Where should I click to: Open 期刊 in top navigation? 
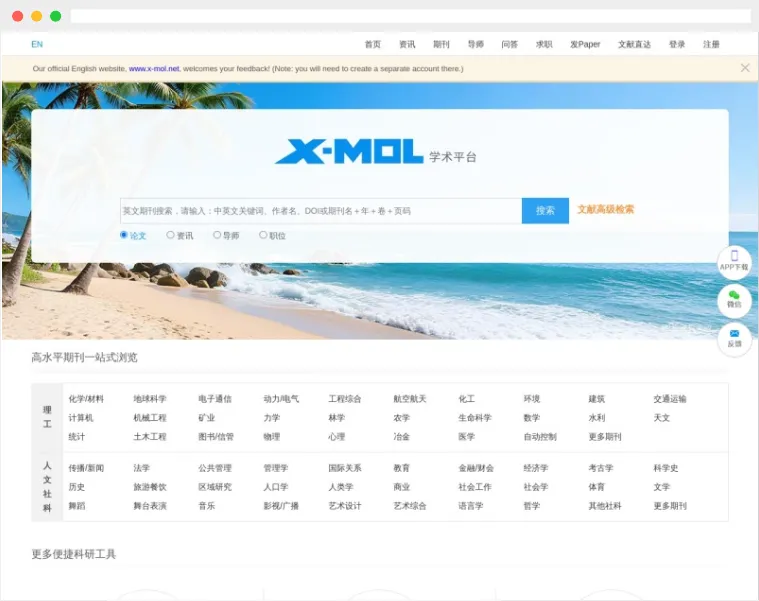441,45
